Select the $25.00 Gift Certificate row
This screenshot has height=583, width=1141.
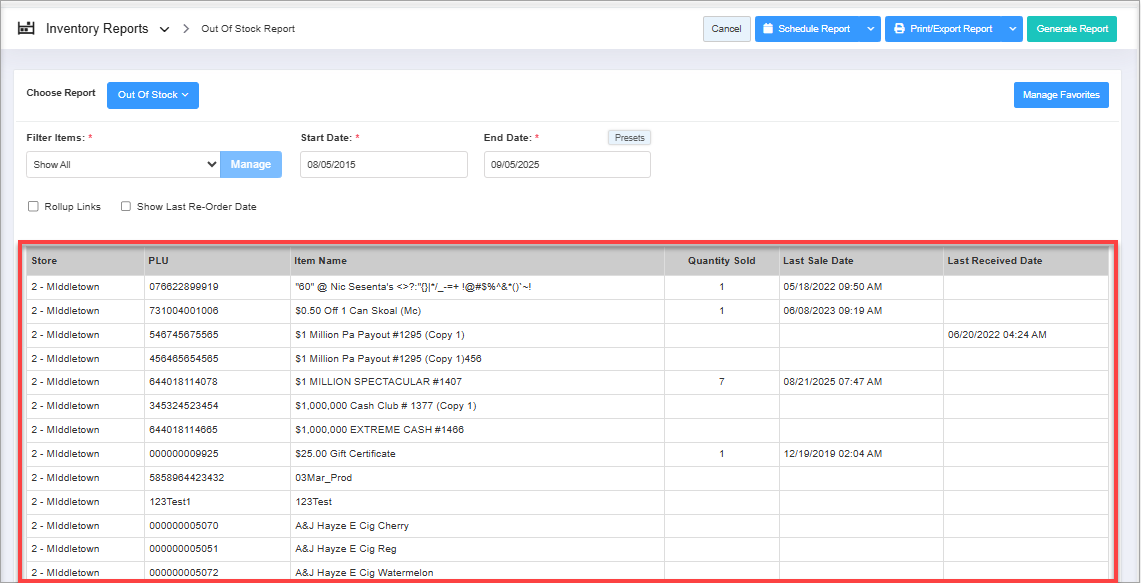pyautogui.click(x=345, y=454)
